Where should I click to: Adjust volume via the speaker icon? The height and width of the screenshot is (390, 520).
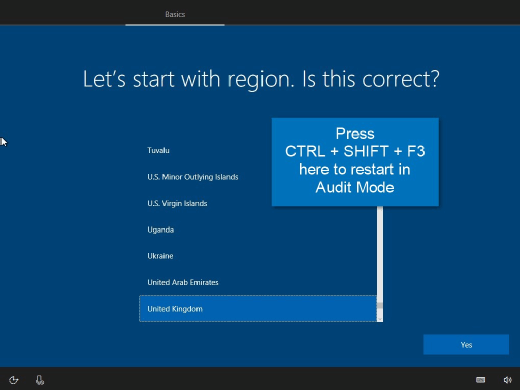click(507, 380)
